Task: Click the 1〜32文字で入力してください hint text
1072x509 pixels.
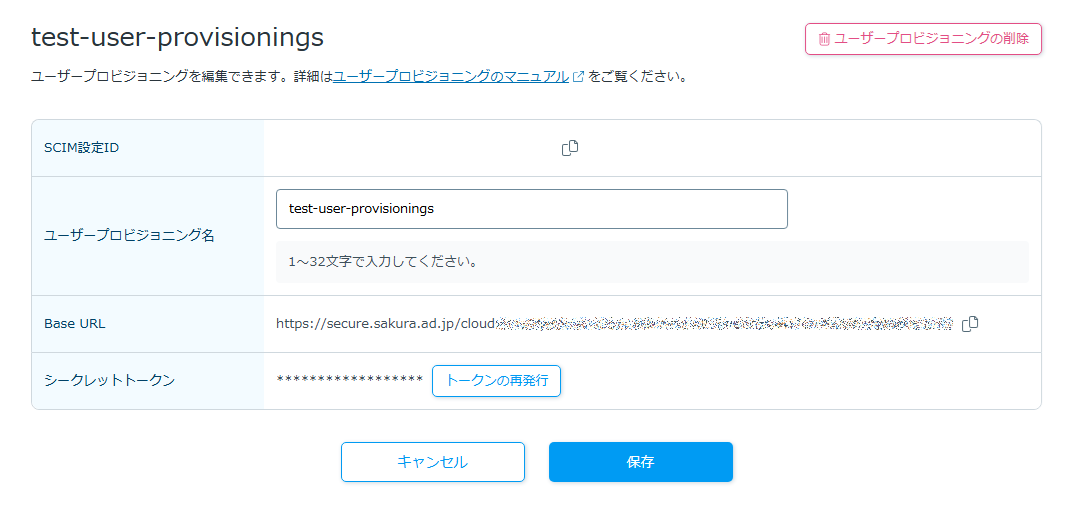Action: [x=382, y=262]
